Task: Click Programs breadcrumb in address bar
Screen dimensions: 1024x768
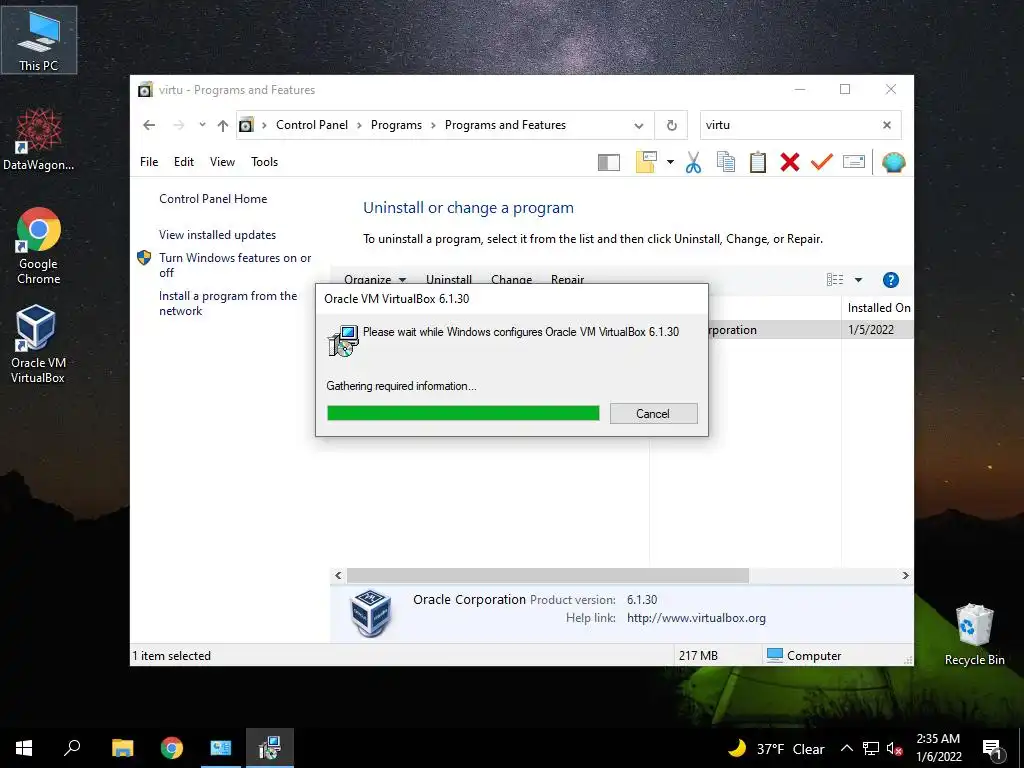Action: coord(396,125)
